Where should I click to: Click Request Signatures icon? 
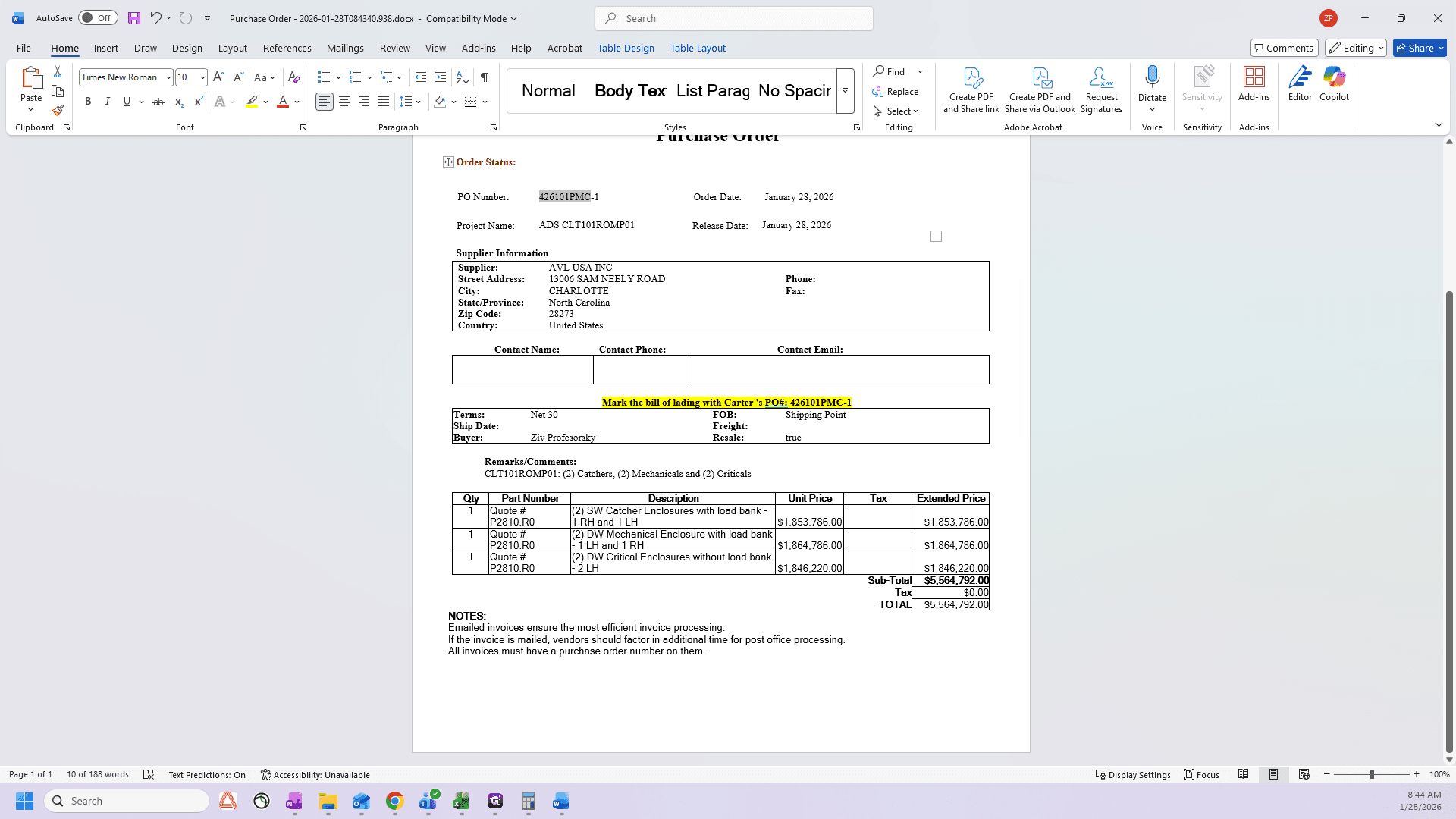[1101, 89]
